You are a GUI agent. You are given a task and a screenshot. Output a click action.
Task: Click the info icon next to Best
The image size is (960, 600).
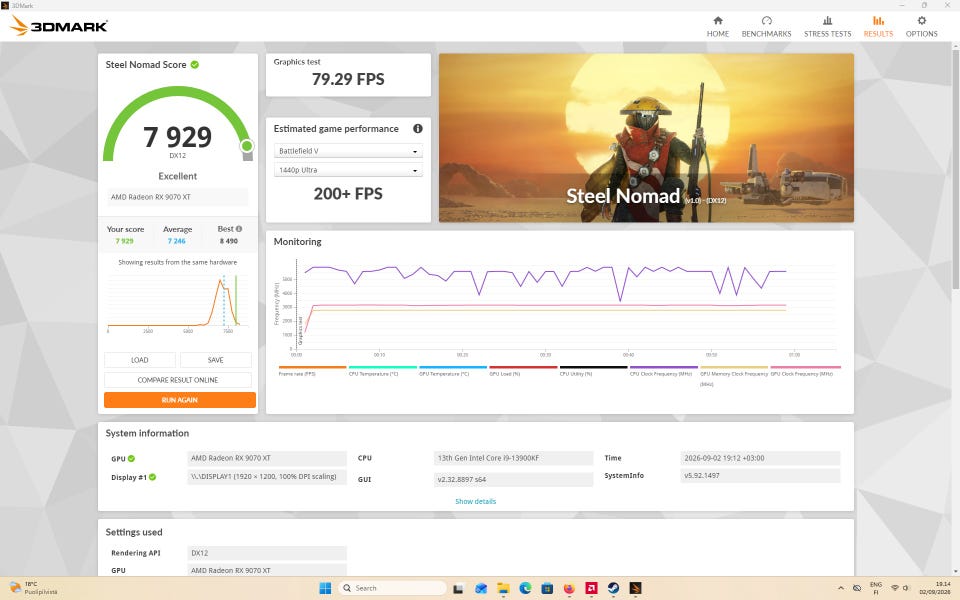coord(239,229)
